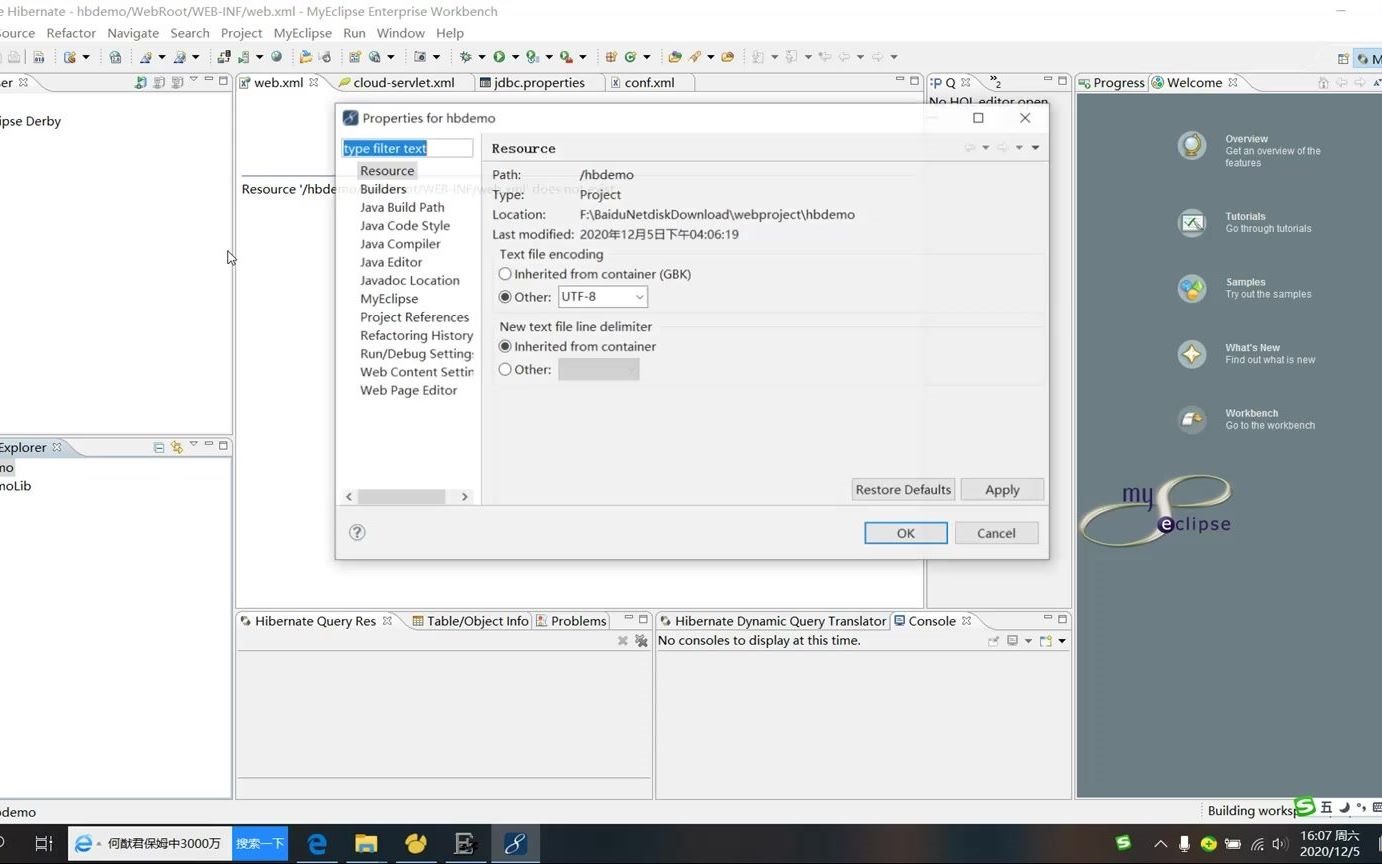Open view menu arrow in Properties dialog header
The width and height of the screenshot is (1382, 864).
[1035, 148]
